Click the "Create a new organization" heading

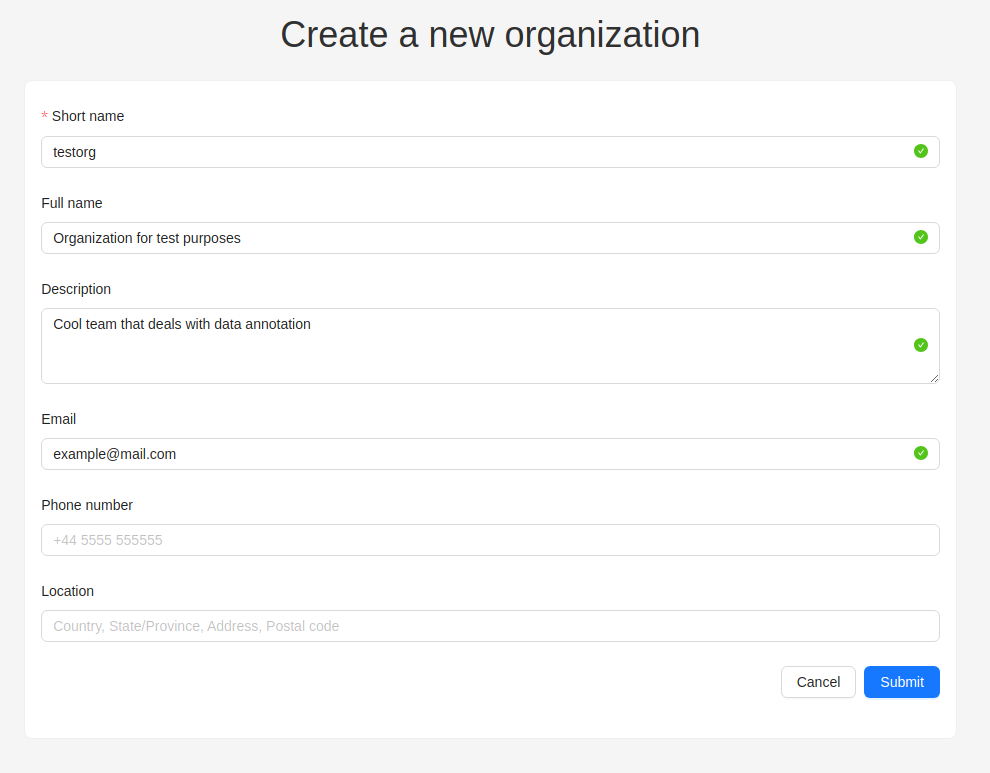pos(490,34)
